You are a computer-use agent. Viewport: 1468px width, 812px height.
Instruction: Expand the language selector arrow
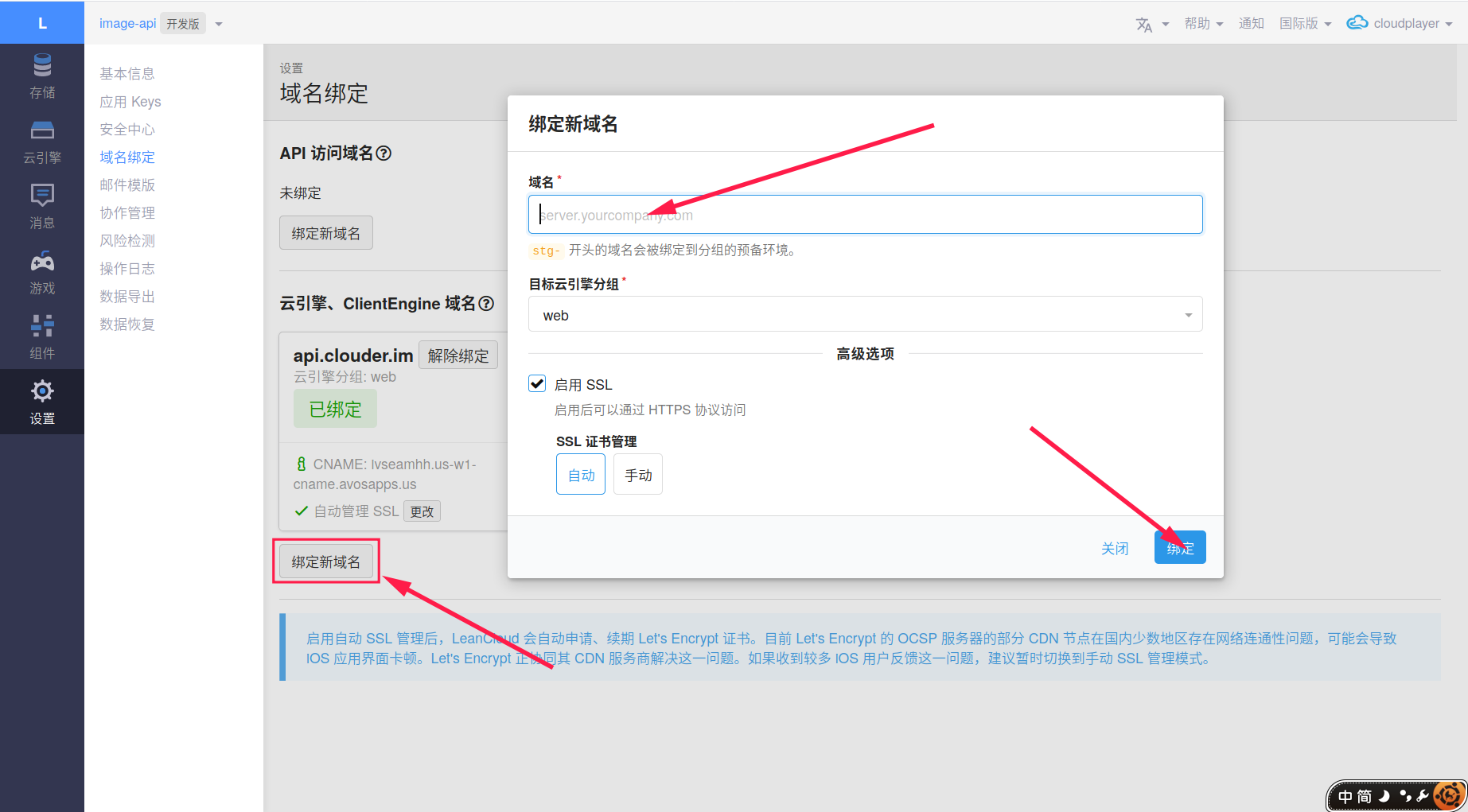point(1165,24)
